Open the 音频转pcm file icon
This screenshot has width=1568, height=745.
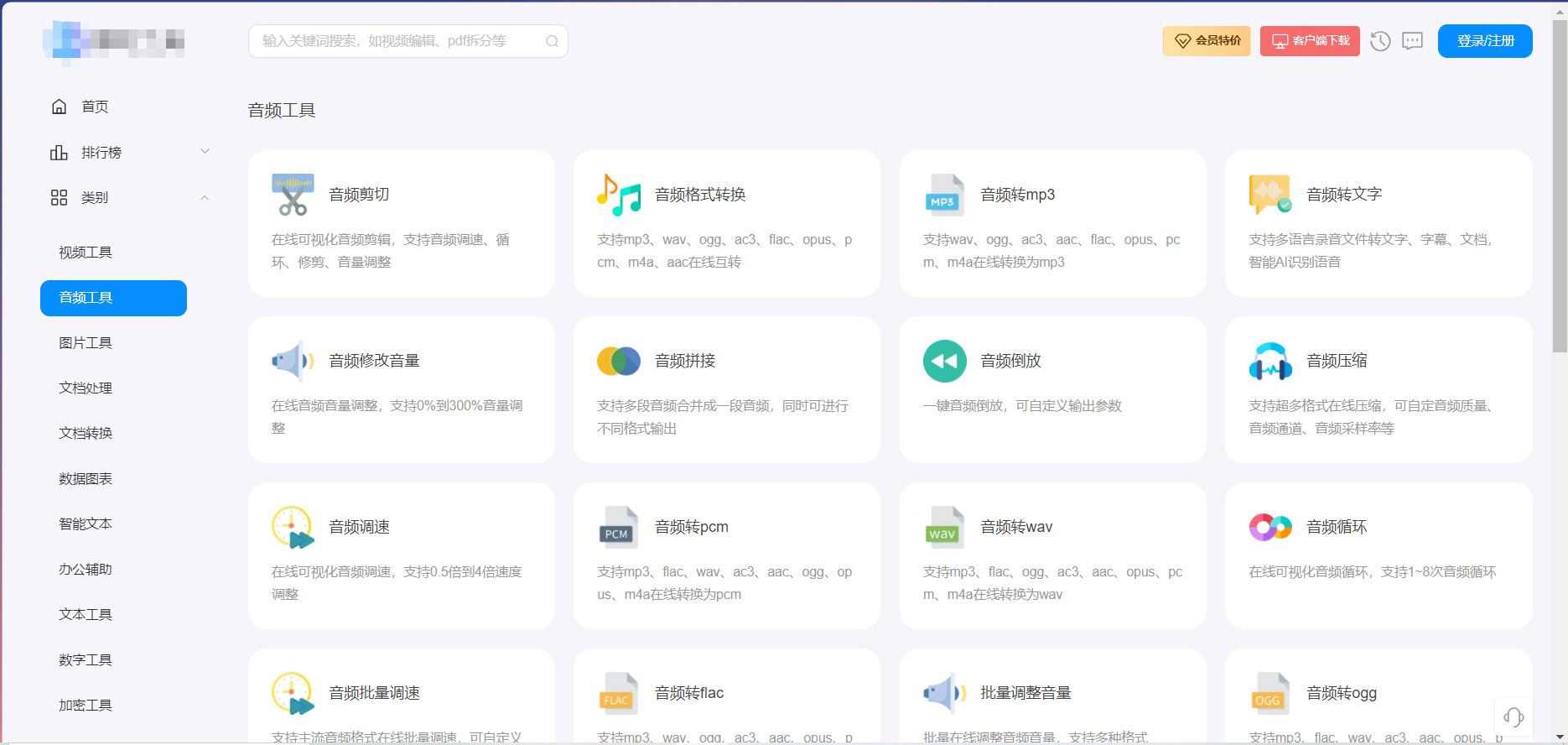[619, 527]
